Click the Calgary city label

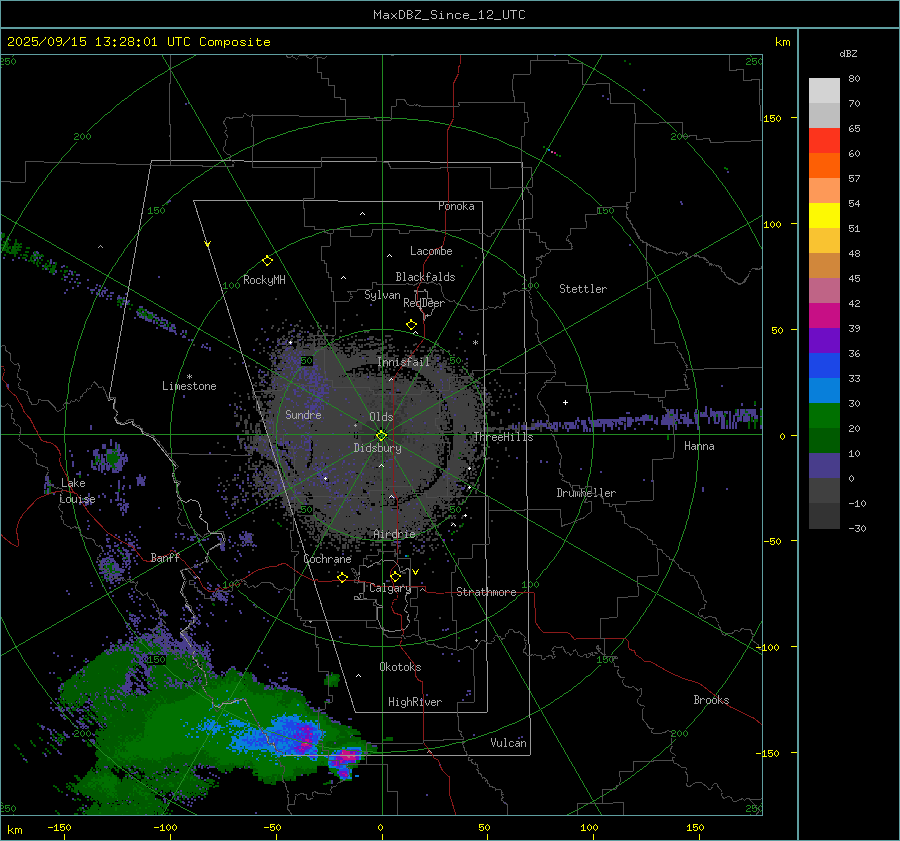[x=390, y=588]
